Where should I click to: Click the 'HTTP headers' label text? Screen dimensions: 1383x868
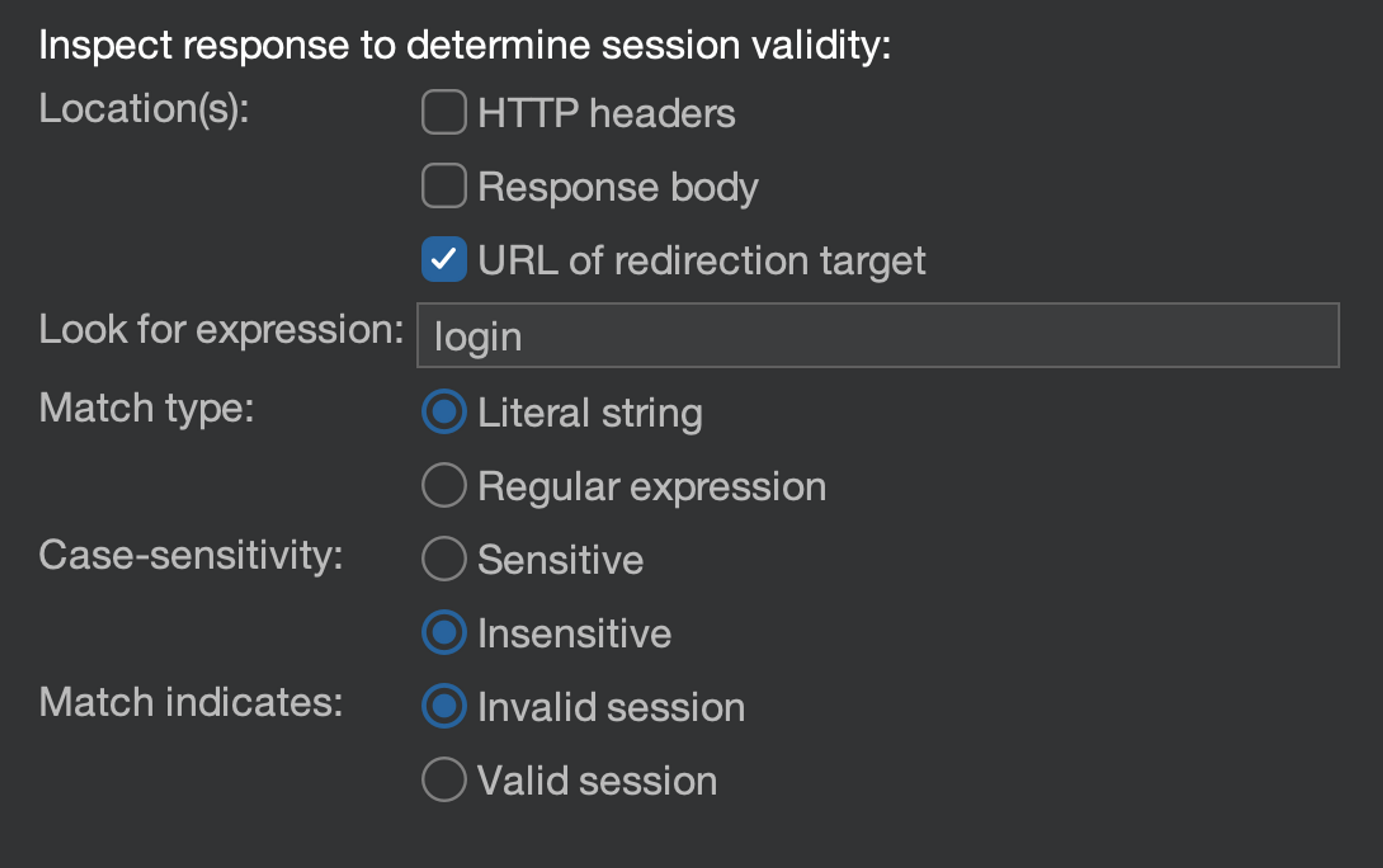pos(606,113)
